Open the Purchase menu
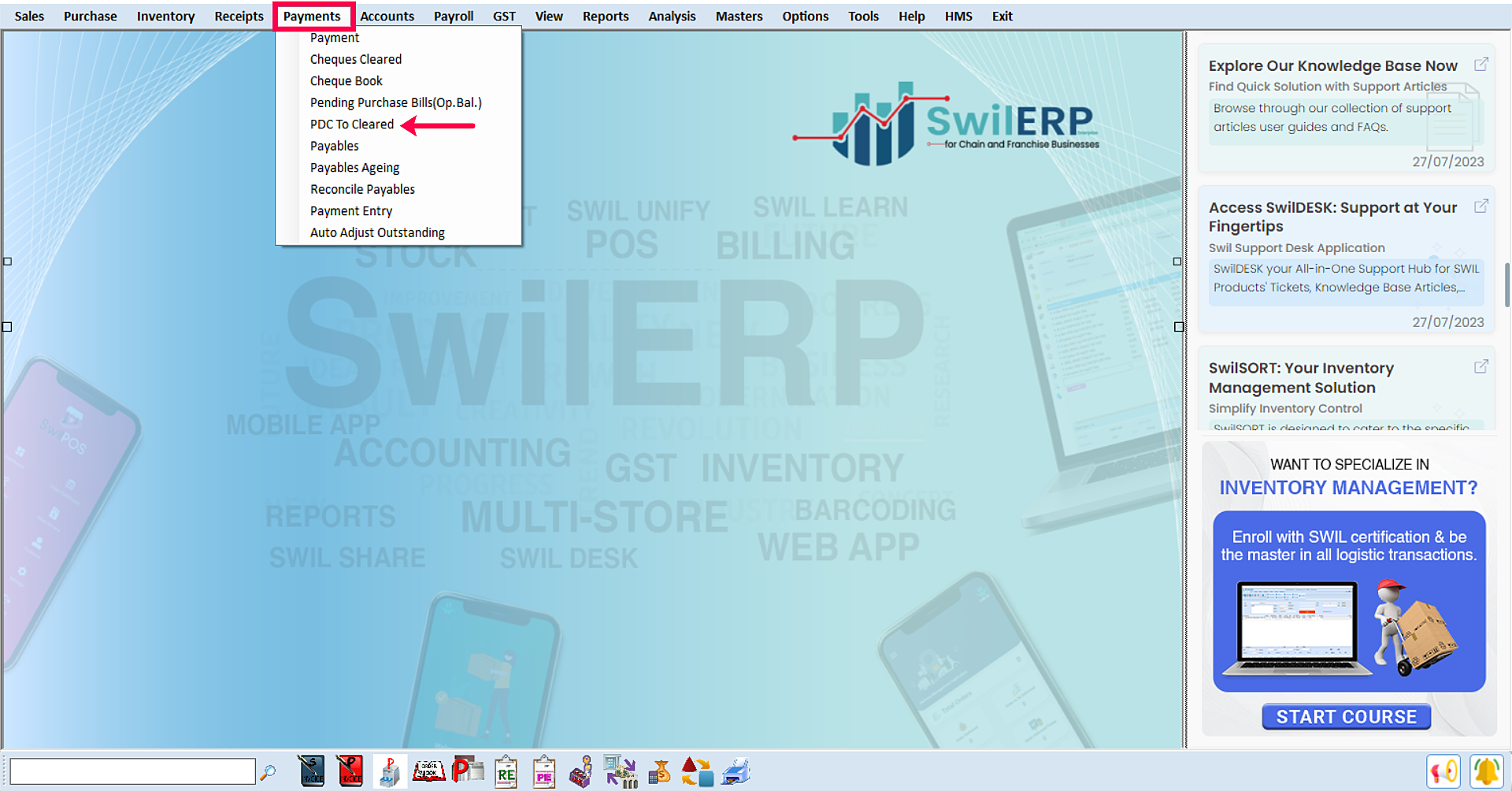Image resolution: width=1512 pixels, height=791 pixels. click(90, 16)
